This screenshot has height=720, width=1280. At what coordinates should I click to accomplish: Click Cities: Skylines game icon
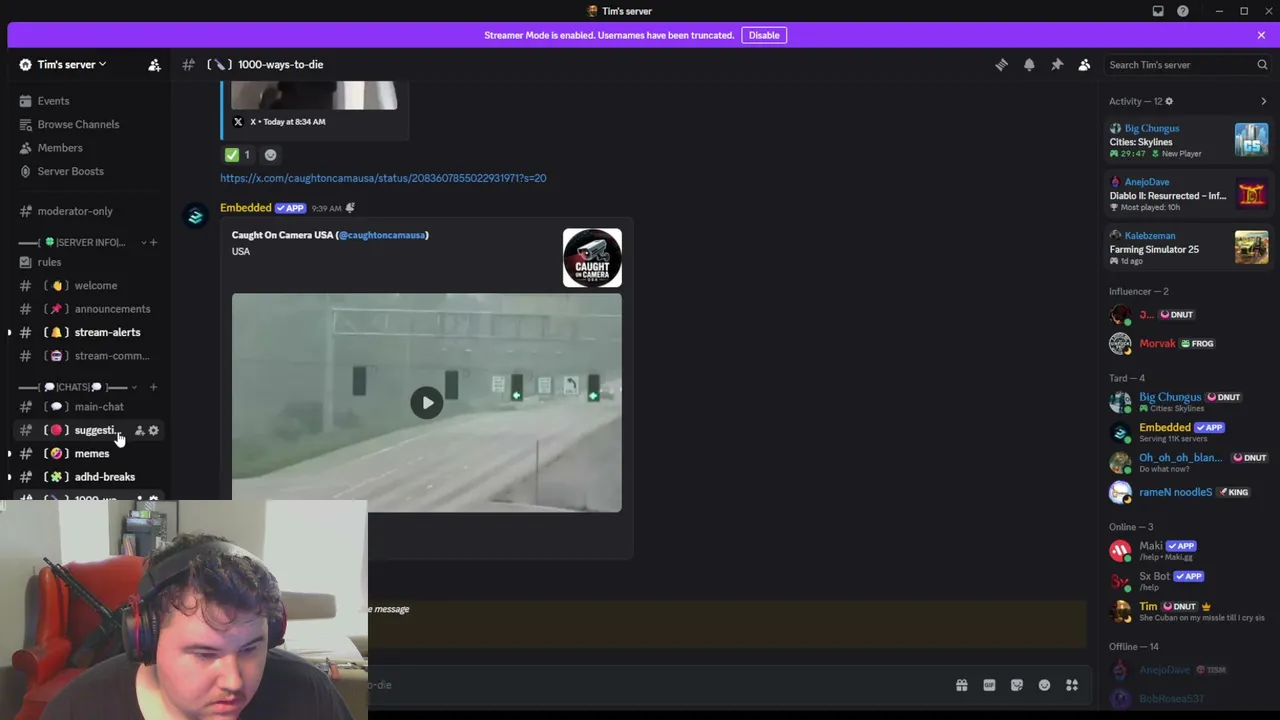coord(1251,140)
